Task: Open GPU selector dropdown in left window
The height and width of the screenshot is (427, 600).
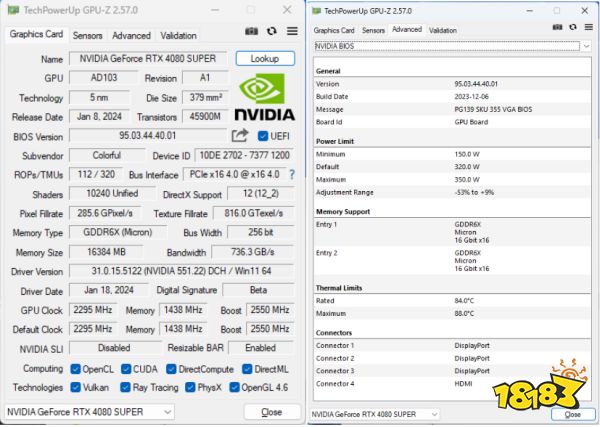Action: pyautogui.click(x=89, y=412)
